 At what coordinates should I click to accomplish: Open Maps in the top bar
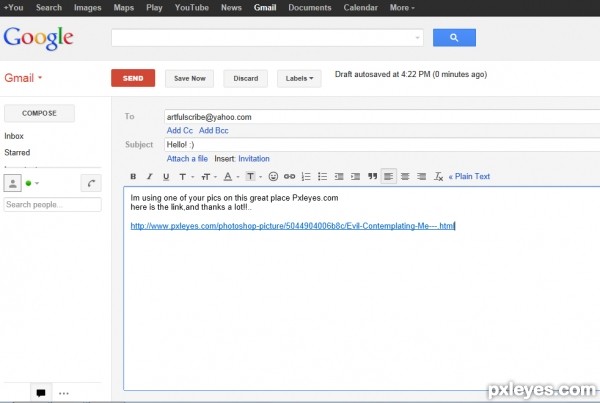point(124,8)
